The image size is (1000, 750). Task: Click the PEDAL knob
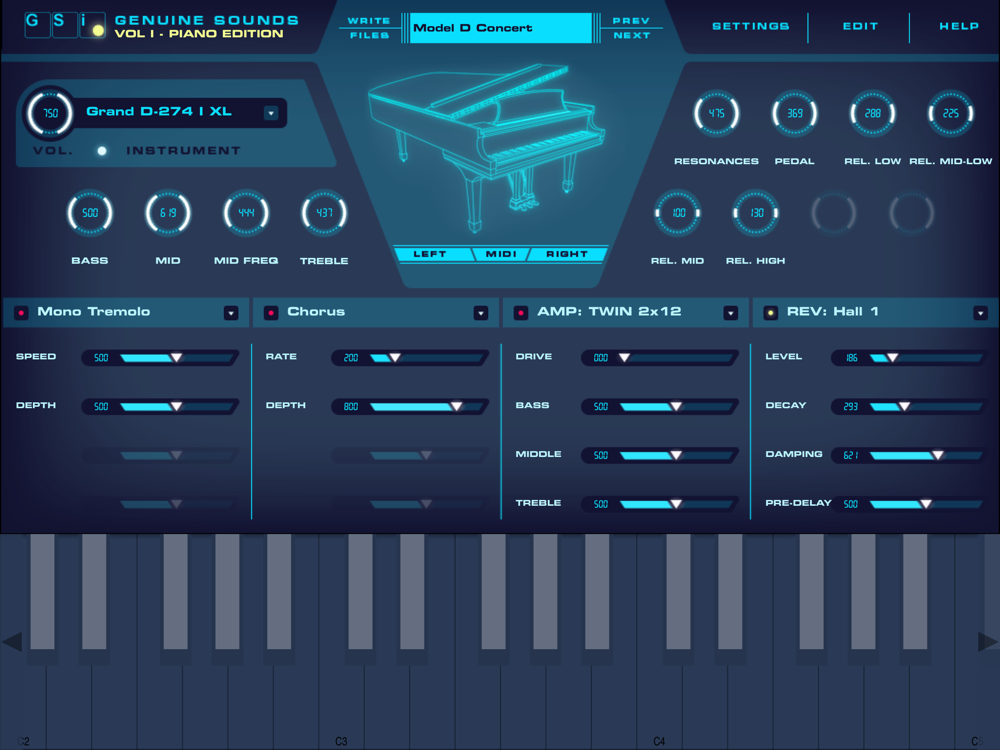[x=795, y=114]
